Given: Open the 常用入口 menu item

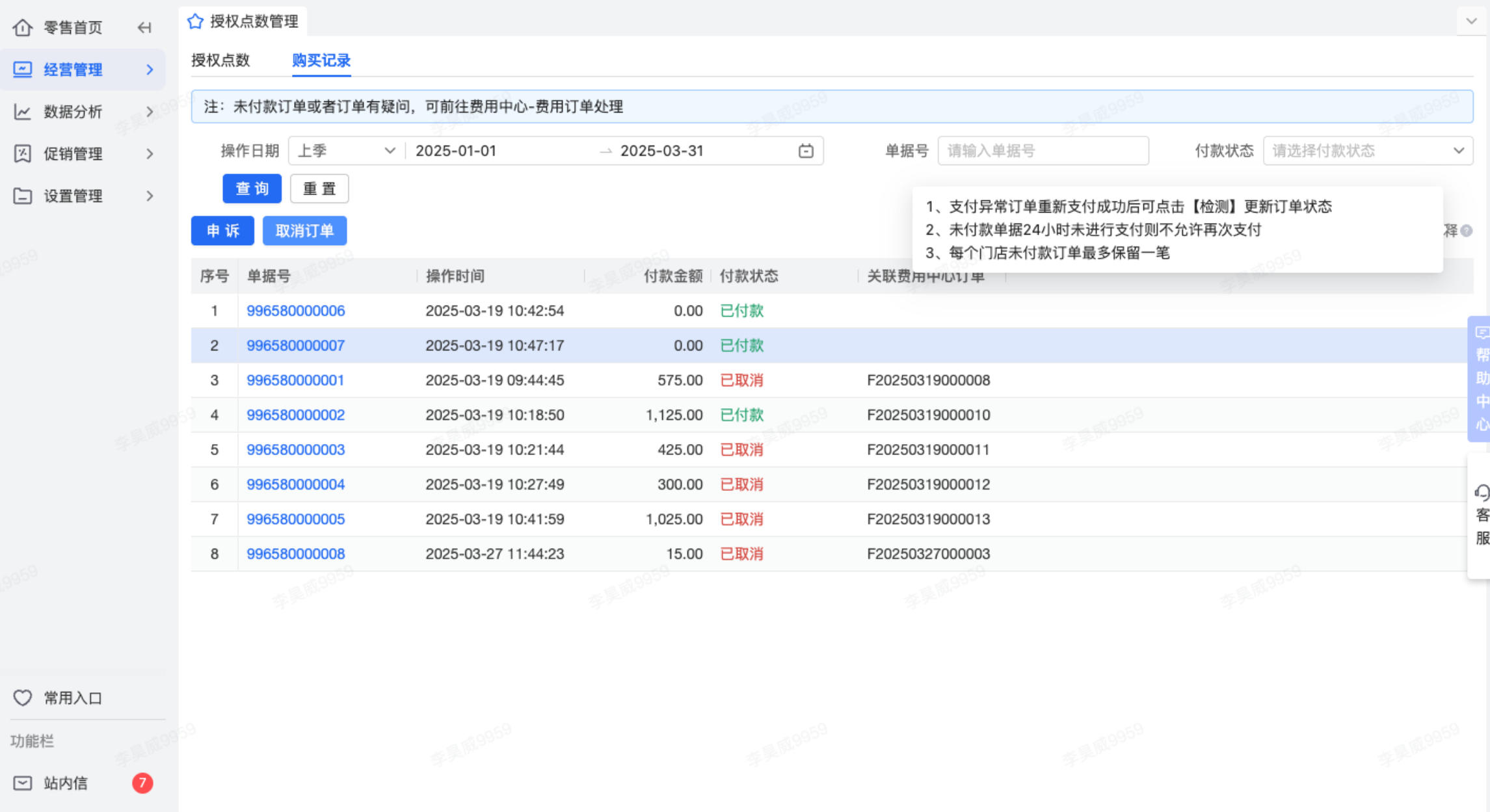Looking at the screenshot, I should (x=73, y=698).
